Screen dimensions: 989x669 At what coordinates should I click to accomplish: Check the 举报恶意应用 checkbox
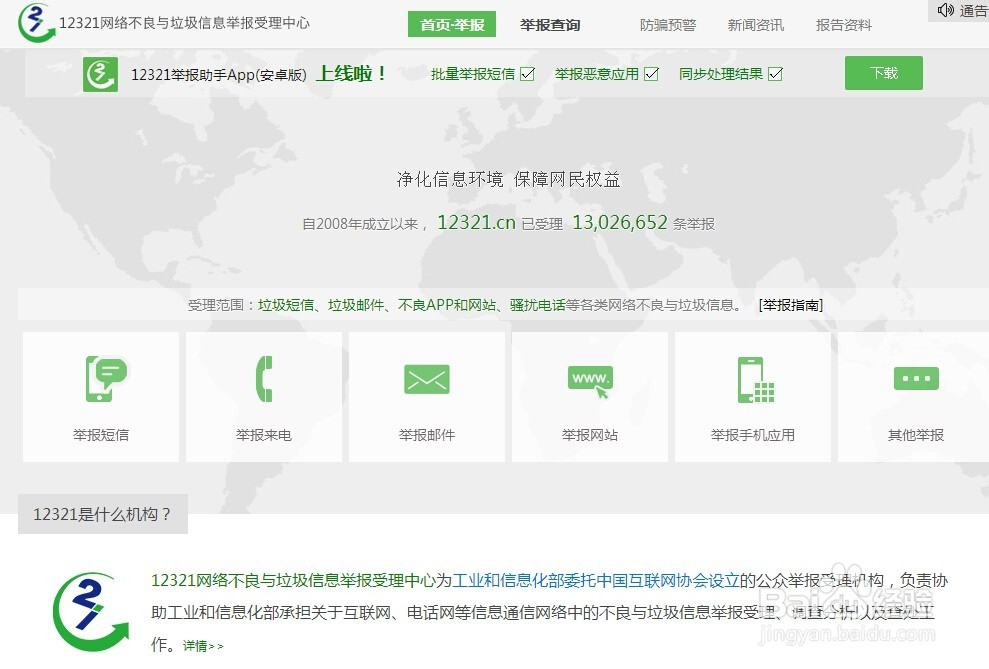(651, 73)
